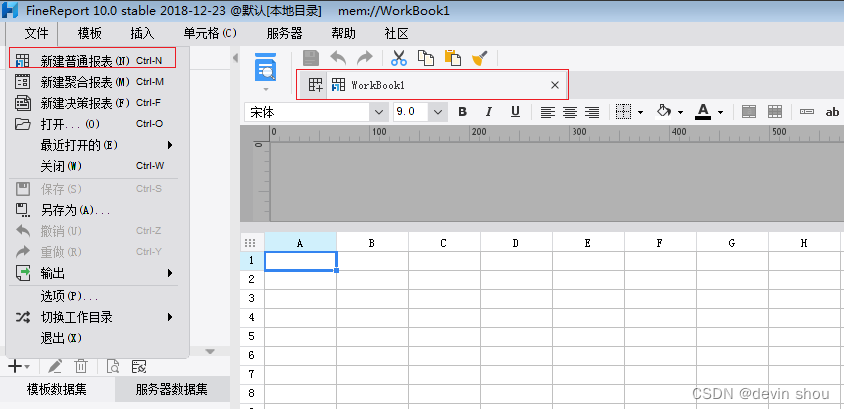The image size is (844, 409).
Task: Apply cell border style
Action: click(623, 112)
